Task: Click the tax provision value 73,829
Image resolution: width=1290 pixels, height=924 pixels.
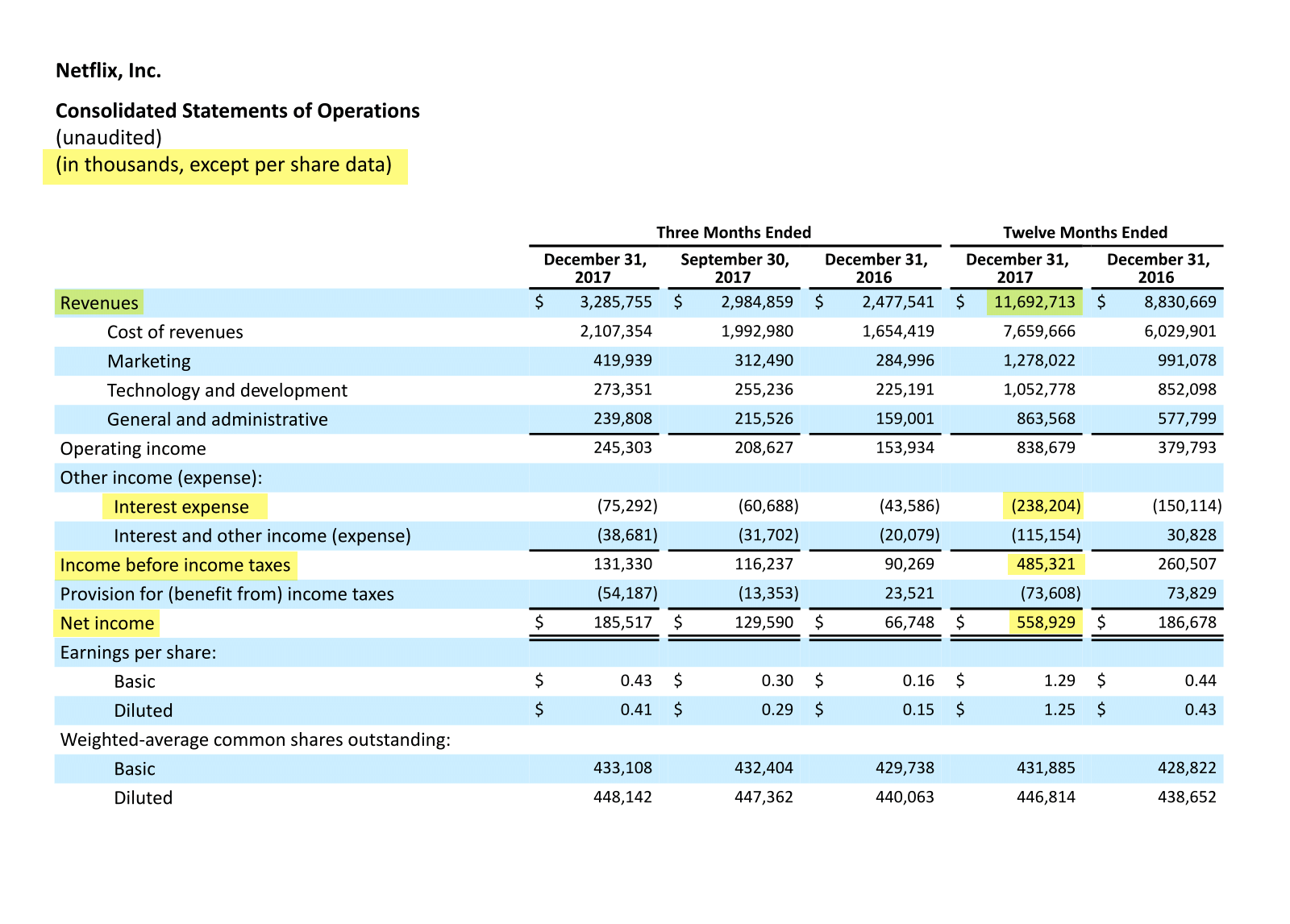Action: pos(1192,593)
